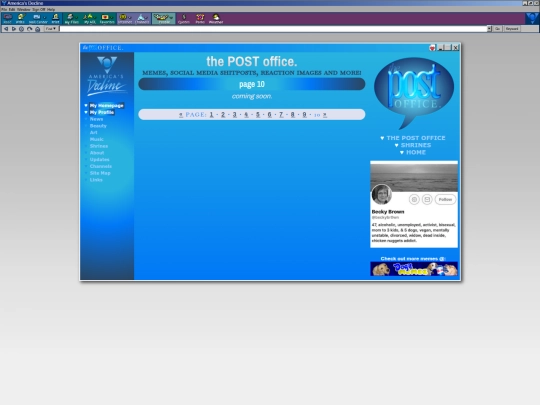Open My Profile in sidebar

pos(102,112)
